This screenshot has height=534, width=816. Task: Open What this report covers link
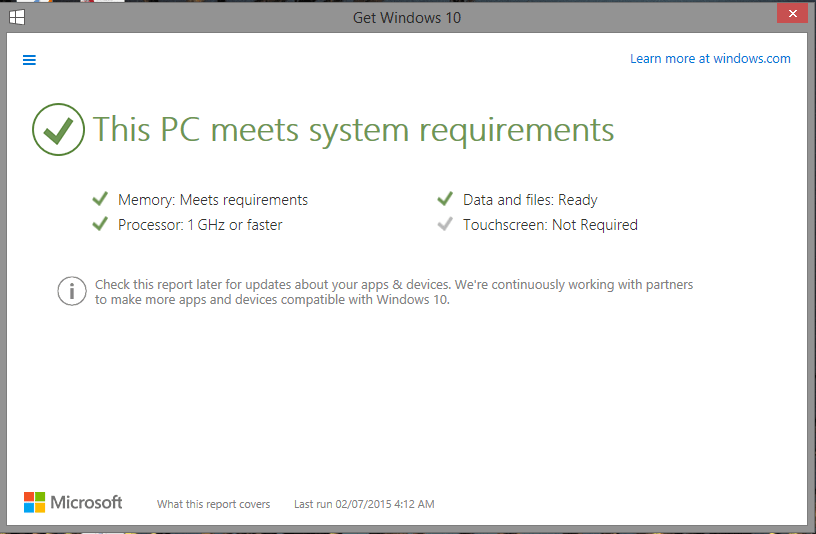click(213, 504)
